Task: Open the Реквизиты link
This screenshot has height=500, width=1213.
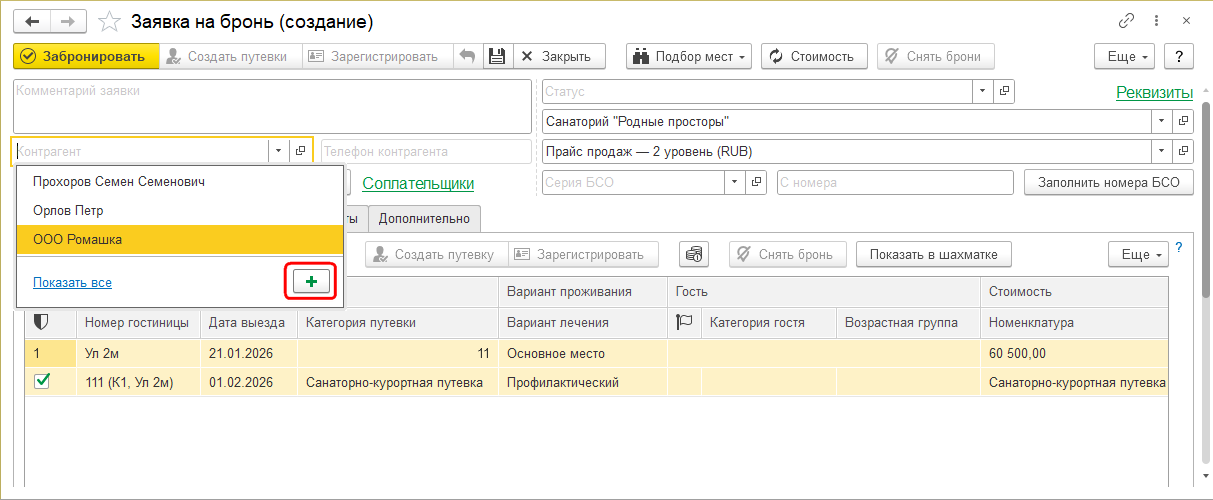Action: click(x=1154, y=93)
